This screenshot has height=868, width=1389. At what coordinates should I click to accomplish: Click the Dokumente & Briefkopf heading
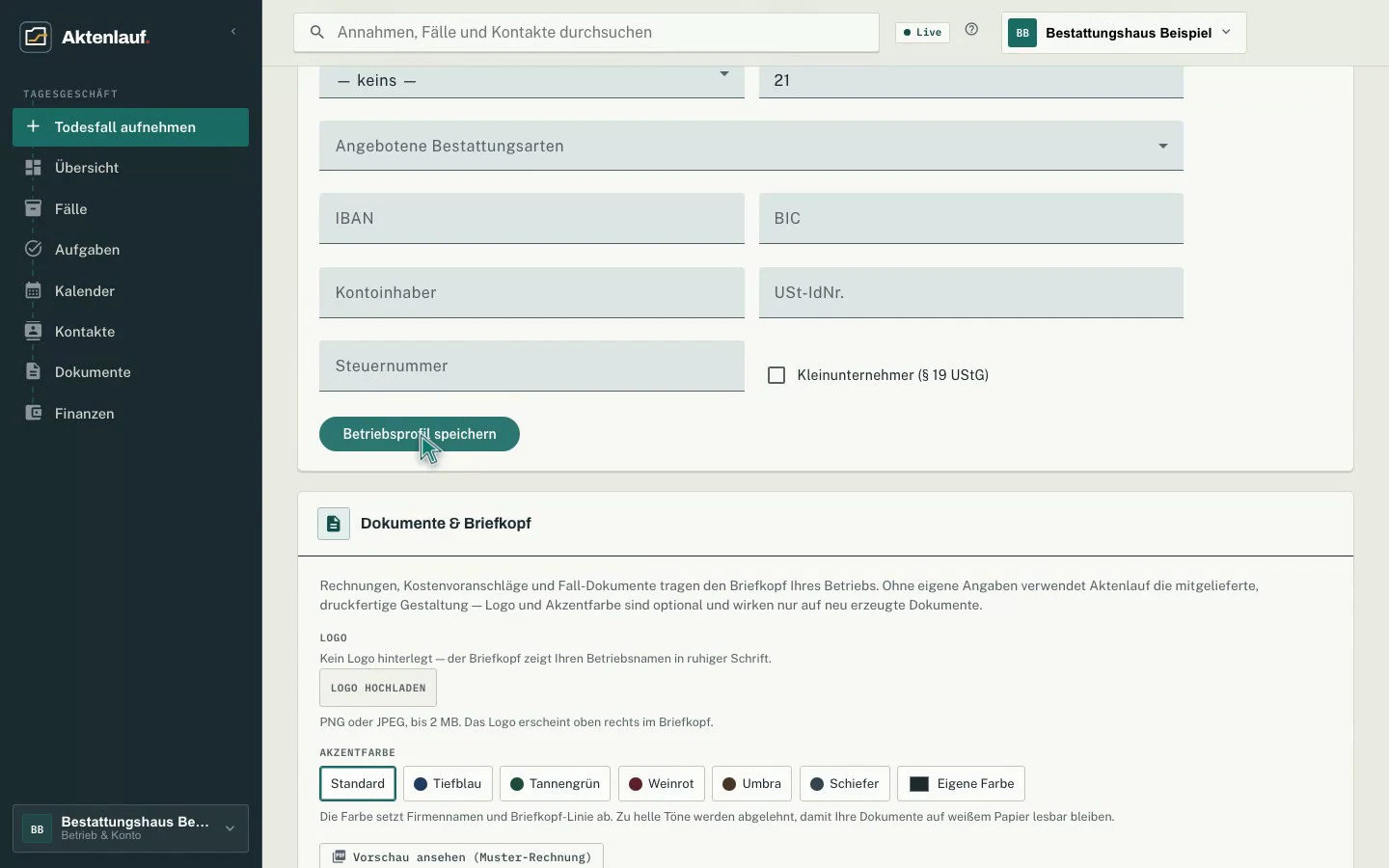tap(446, 524)
